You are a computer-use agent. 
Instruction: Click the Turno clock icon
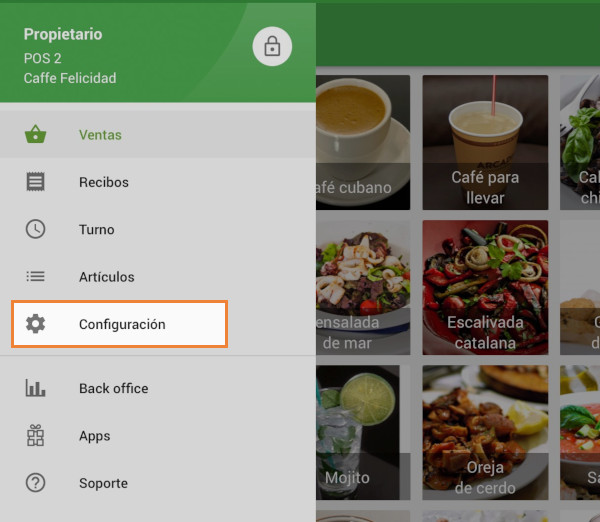click(x=36, y=229)
